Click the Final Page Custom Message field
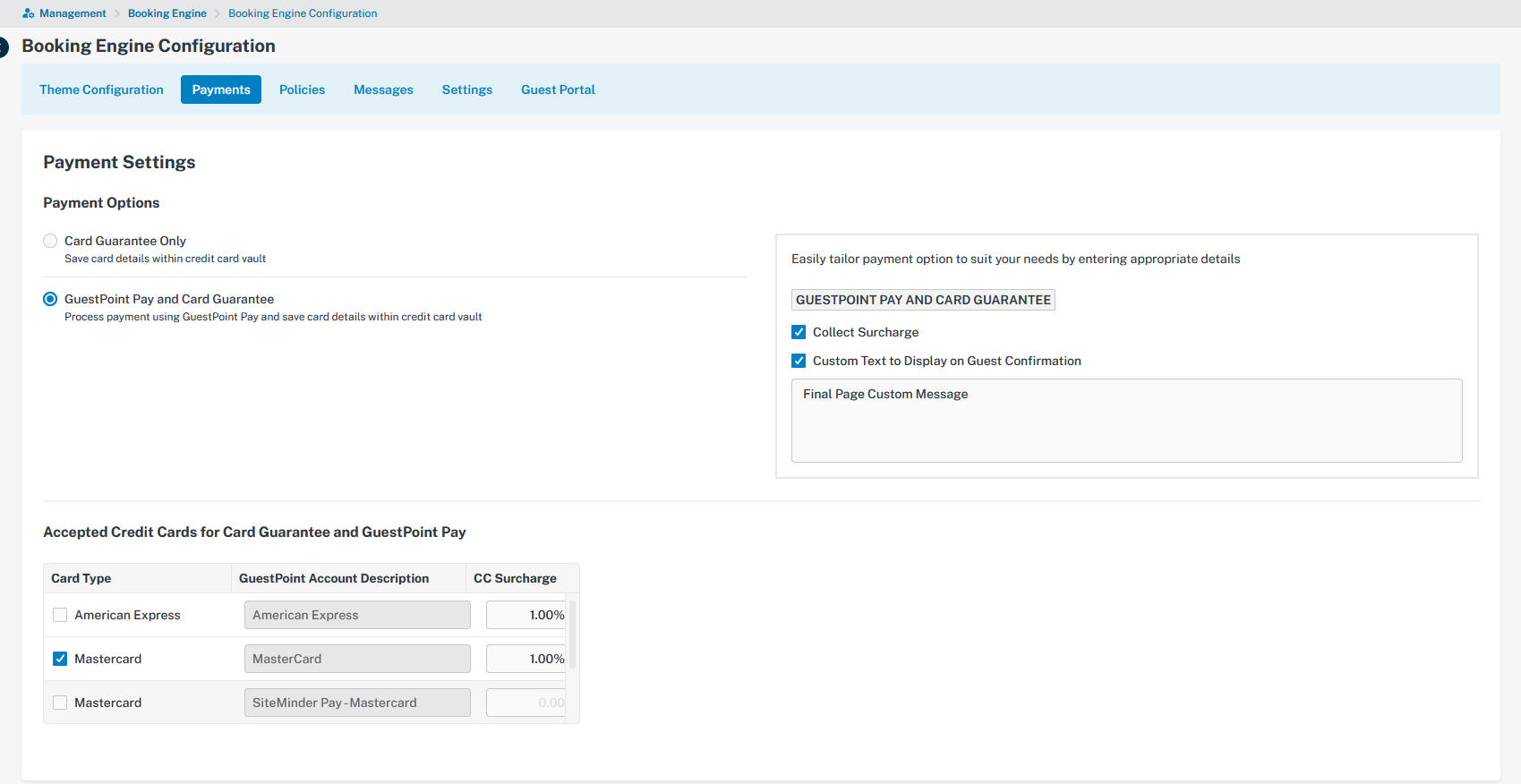 coord(1126,421)
